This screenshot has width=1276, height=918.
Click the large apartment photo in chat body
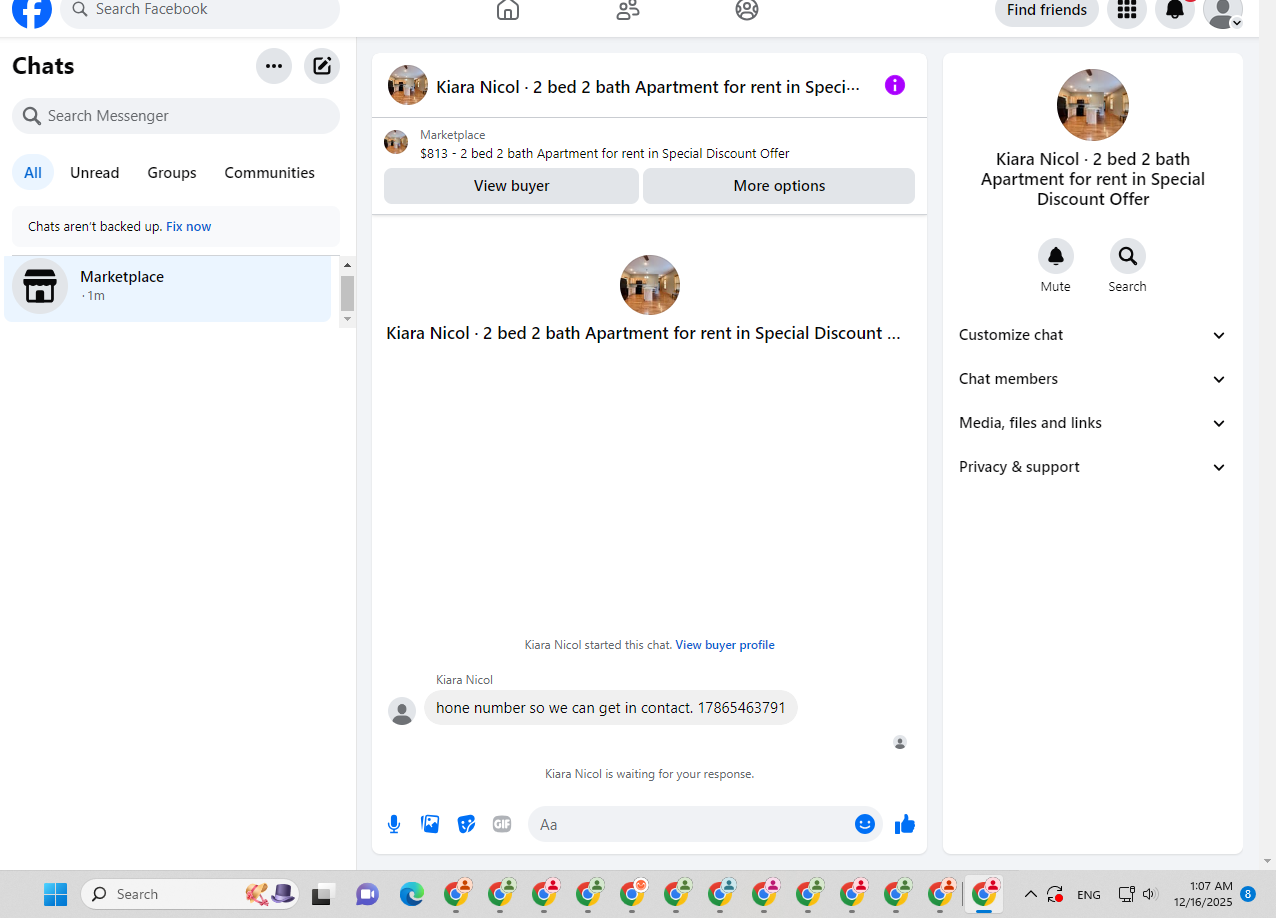coord(650,285)
